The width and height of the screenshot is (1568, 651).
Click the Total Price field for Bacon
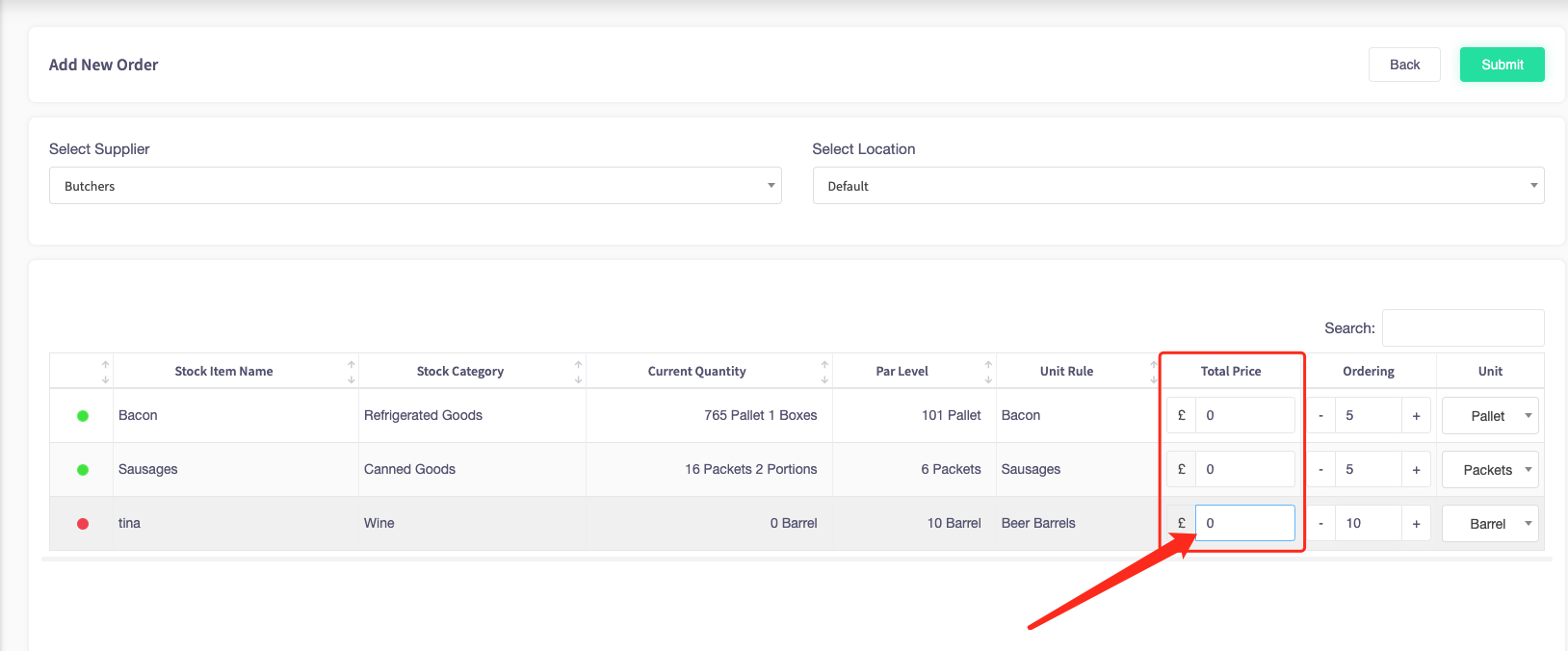[x=1244, y=415]
